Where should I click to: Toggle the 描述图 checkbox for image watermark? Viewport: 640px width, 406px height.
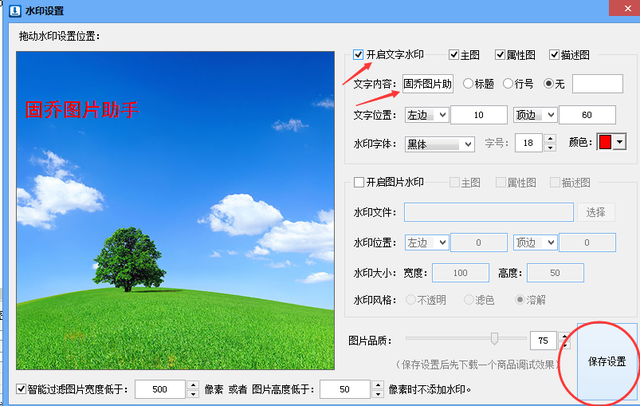click(x=555, y=182)
